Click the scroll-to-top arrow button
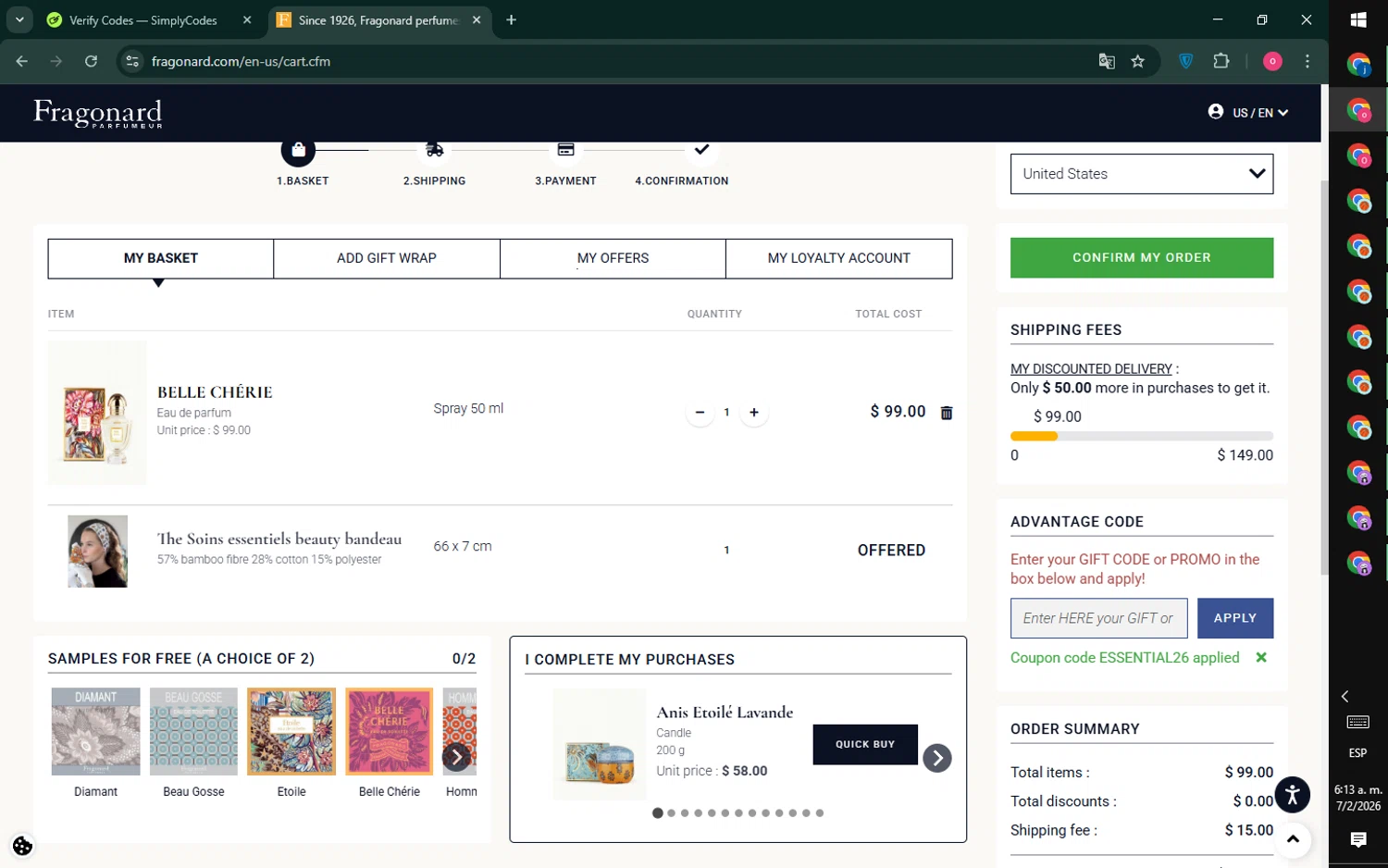The height and width of the screenshot is (868, 1388). (x=1293, y=840)
